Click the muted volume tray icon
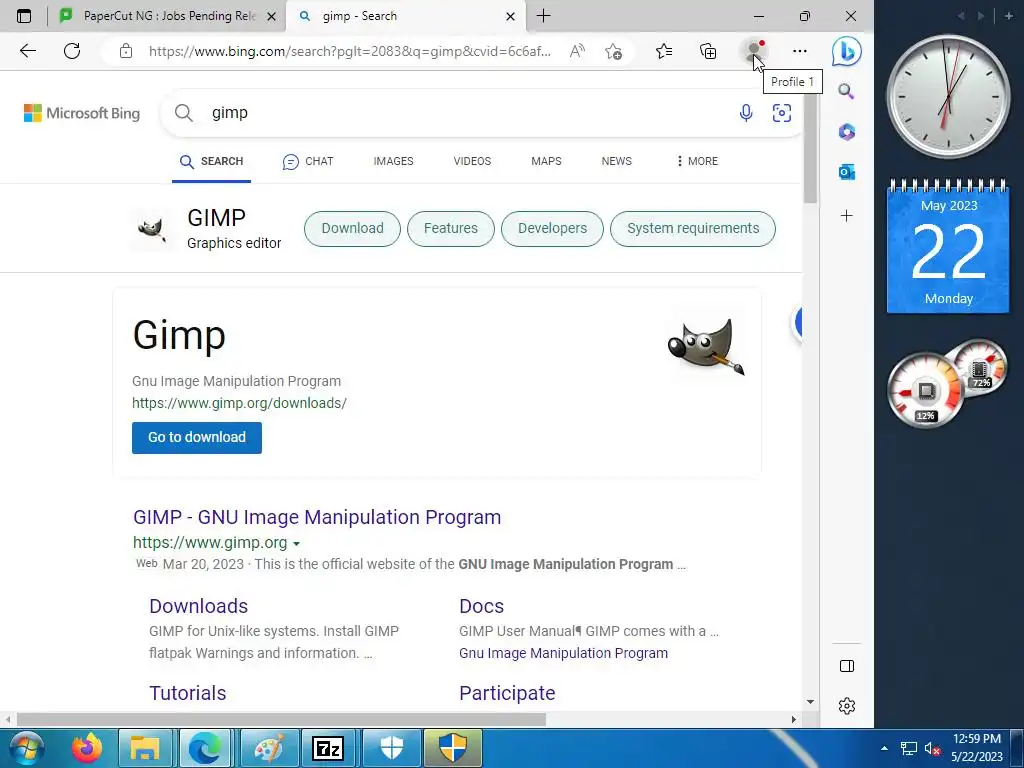1024x768 pixels. pos(932,748)
